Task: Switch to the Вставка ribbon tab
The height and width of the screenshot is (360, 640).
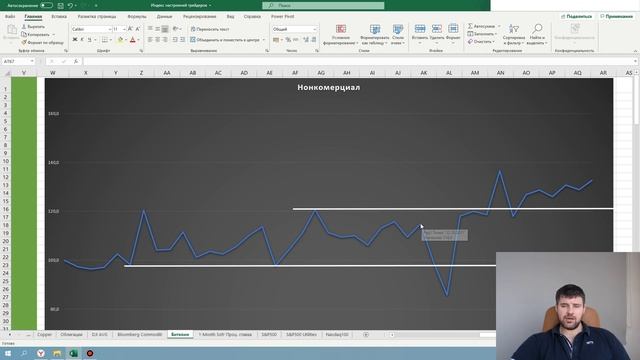Action: 59,16
